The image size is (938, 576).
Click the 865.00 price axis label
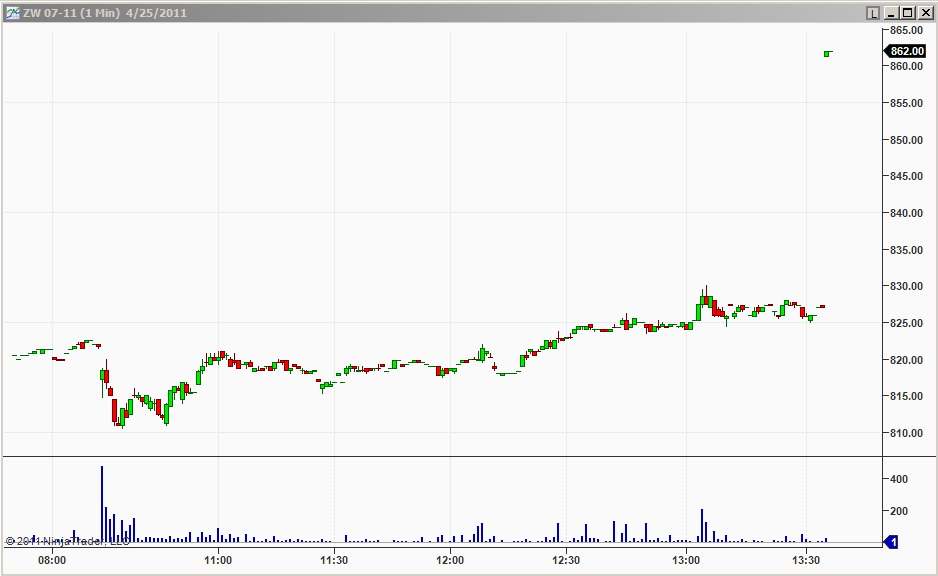point(906,30)
